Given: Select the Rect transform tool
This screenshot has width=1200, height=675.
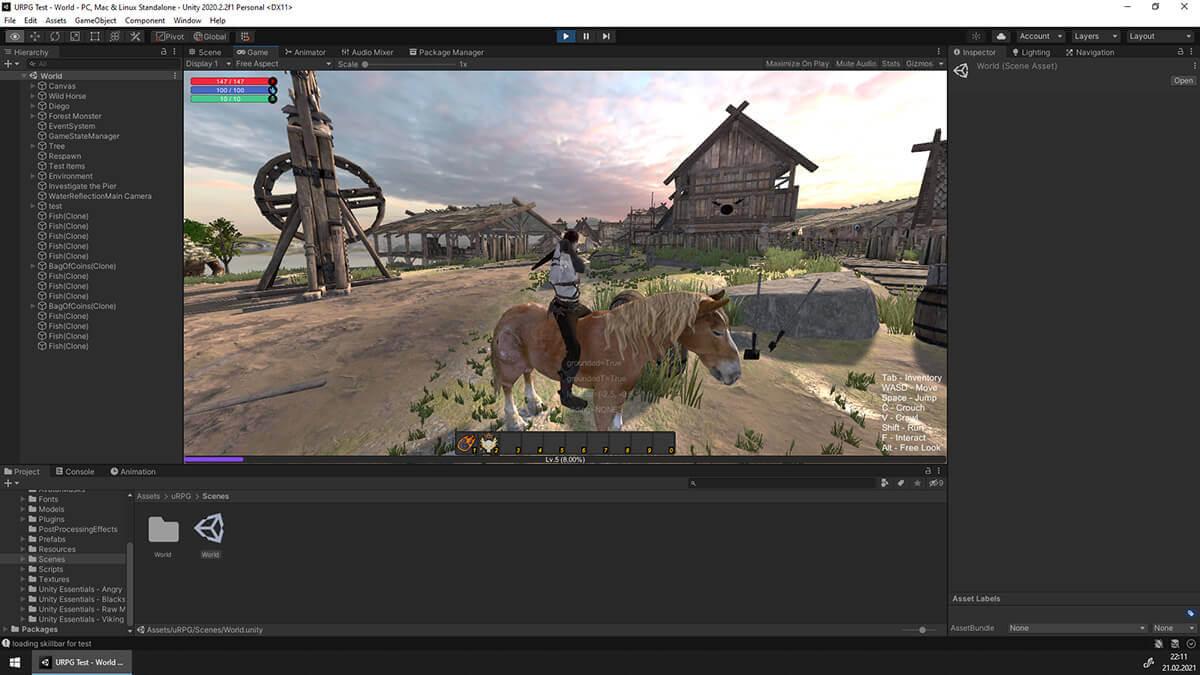Looking at the screenshot, I should tap(95, 36).
